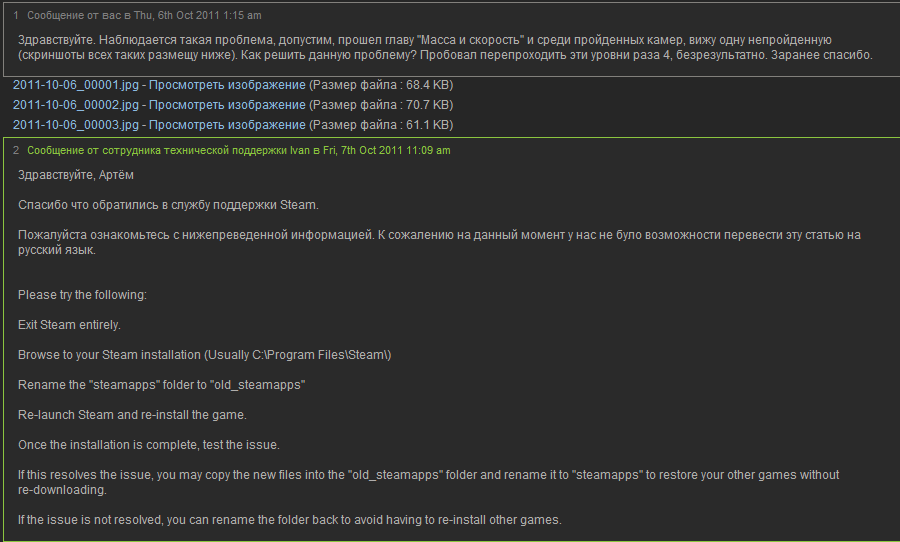
Task: Click the 'Re-launch Steam and re-install' line
Action: click(x=132, y=415)
